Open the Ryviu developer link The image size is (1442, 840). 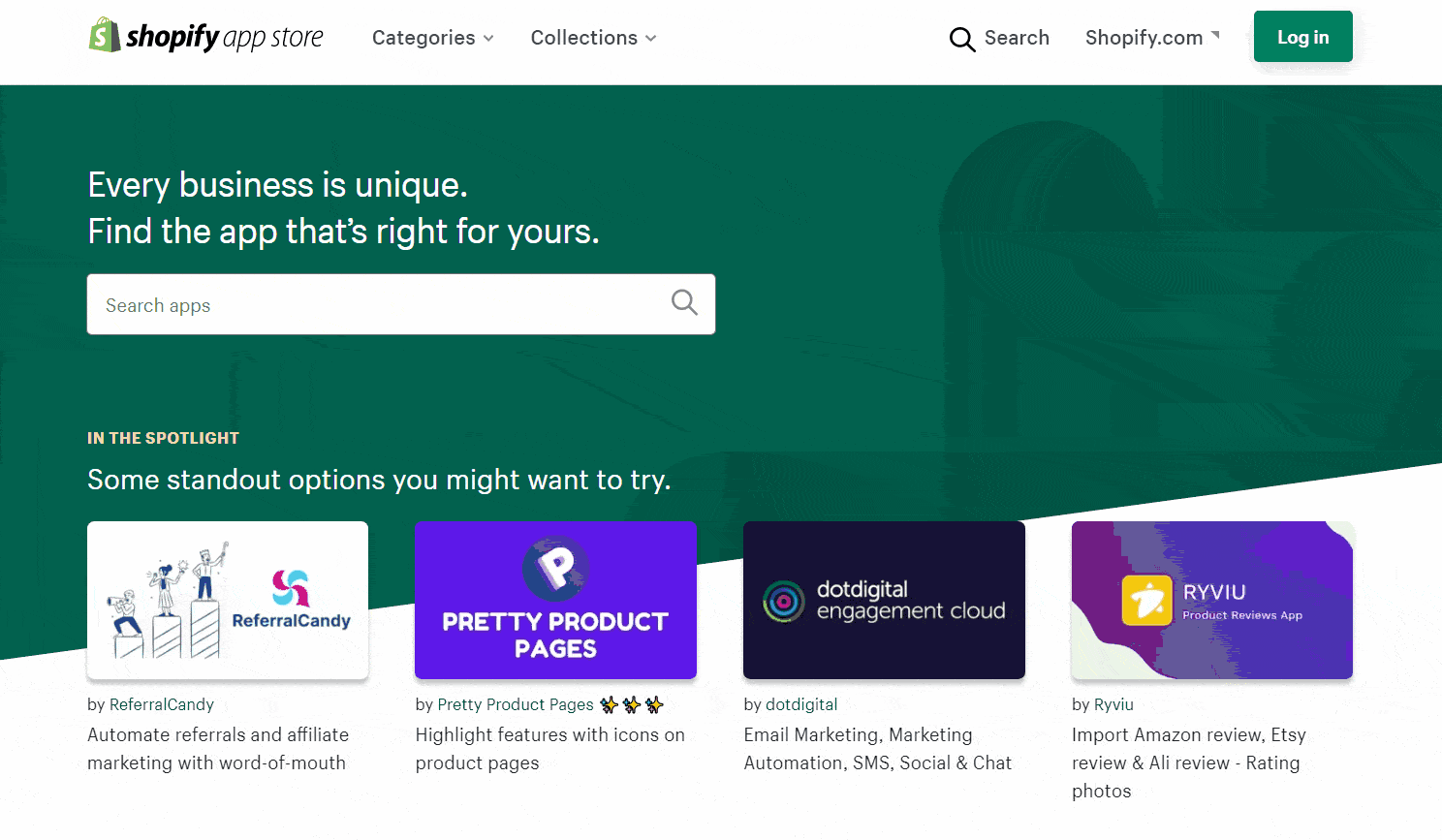(x=1113, y=704)
